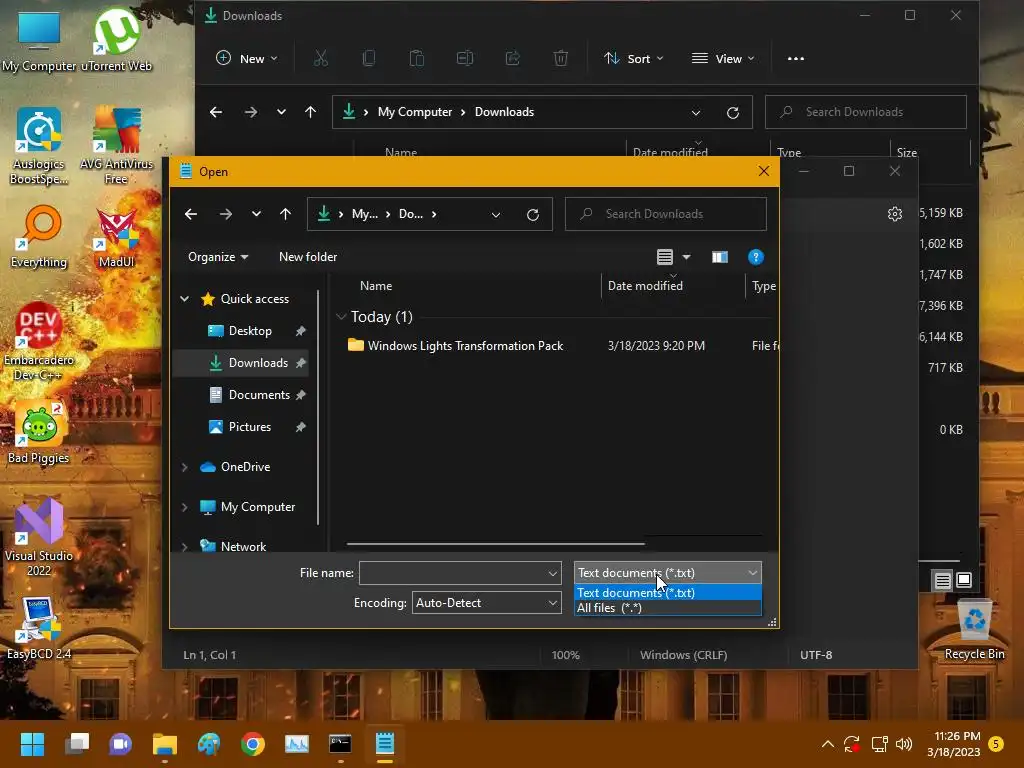
Task: Expand the Open dialog address bar history
Action: [x=496, y=214]
